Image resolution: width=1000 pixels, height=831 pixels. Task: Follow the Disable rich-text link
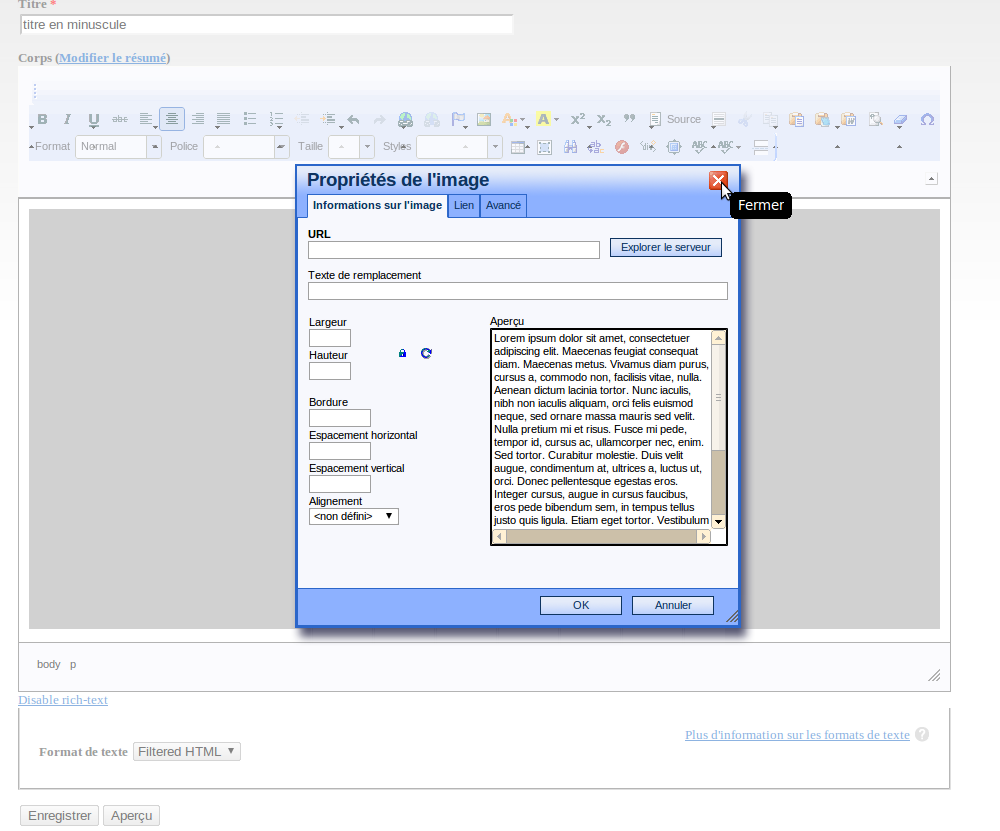coord(63,700)
